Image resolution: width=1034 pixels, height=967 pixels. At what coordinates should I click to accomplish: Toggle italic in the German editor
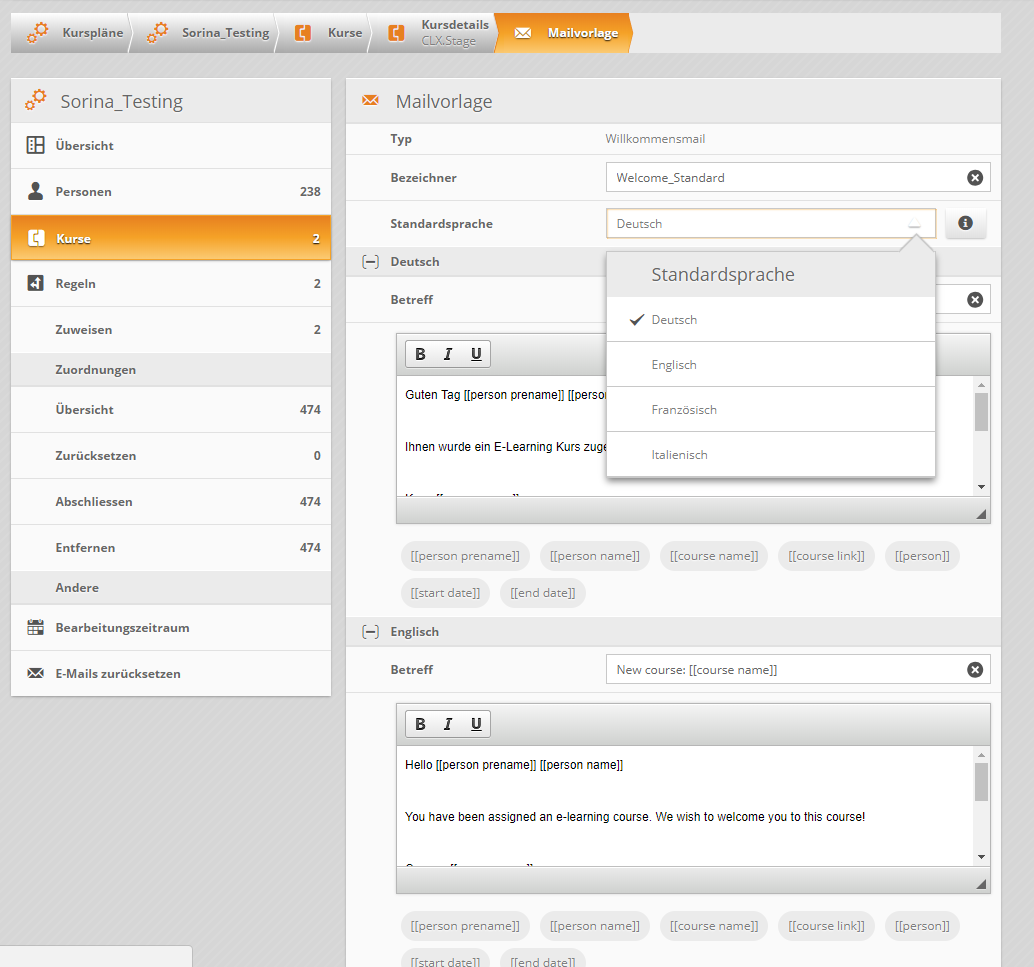click(x=447, y=354)
